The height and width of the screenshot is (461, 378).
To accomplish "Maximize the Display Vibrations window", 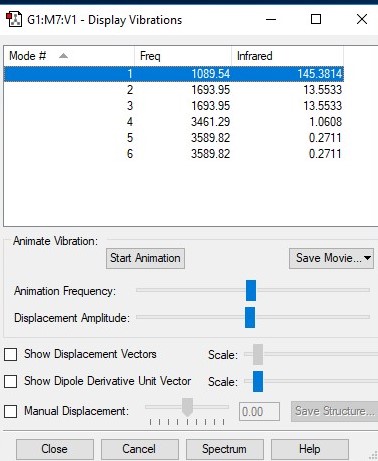I will coord(316,19).
